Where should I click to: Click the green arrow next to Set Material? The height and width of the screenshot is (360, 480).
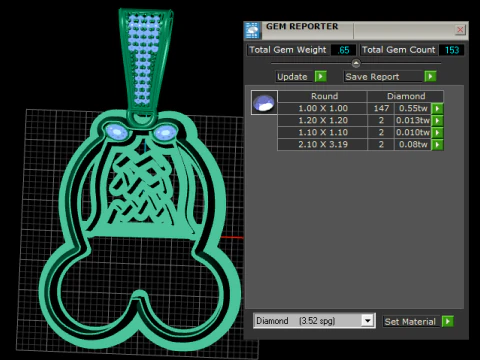pyautogui.click(x=448, y=321)
